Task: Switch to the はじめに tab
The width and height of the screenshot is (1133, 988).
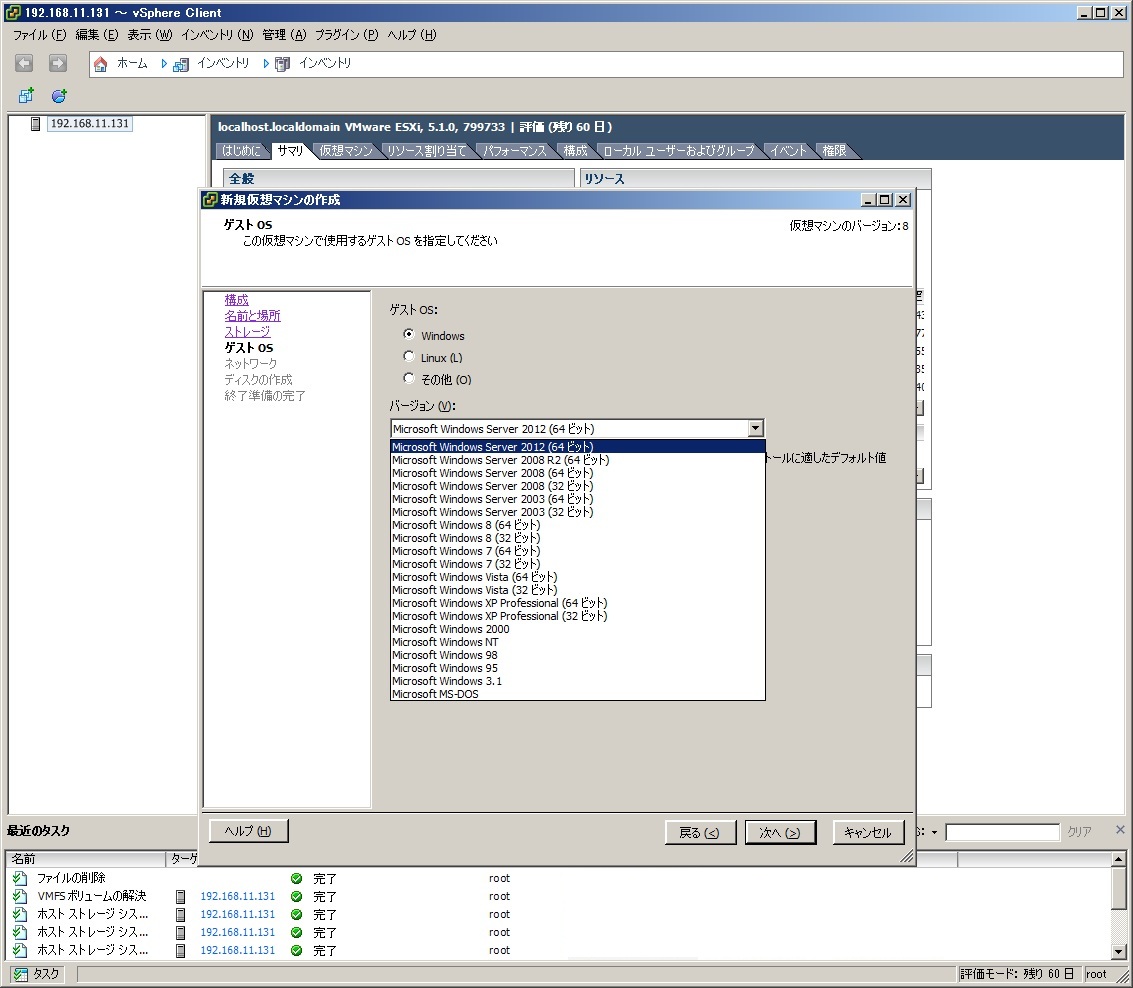Action: (x=241, y=150)
